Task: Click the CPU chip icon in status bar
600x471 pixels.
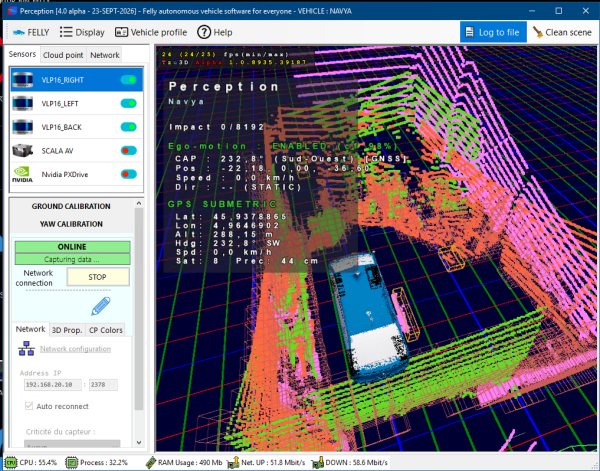Action: pyautogui.click(x=11, y=463)
